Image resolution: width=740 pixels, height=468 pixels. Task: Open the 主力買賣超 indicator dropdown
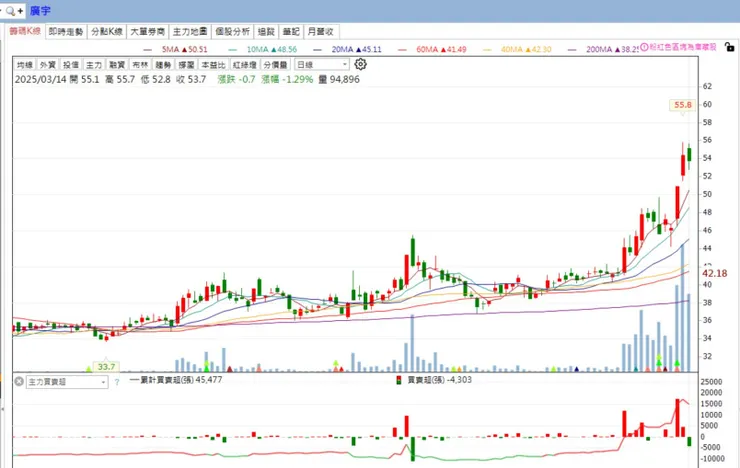click(67, 382)
